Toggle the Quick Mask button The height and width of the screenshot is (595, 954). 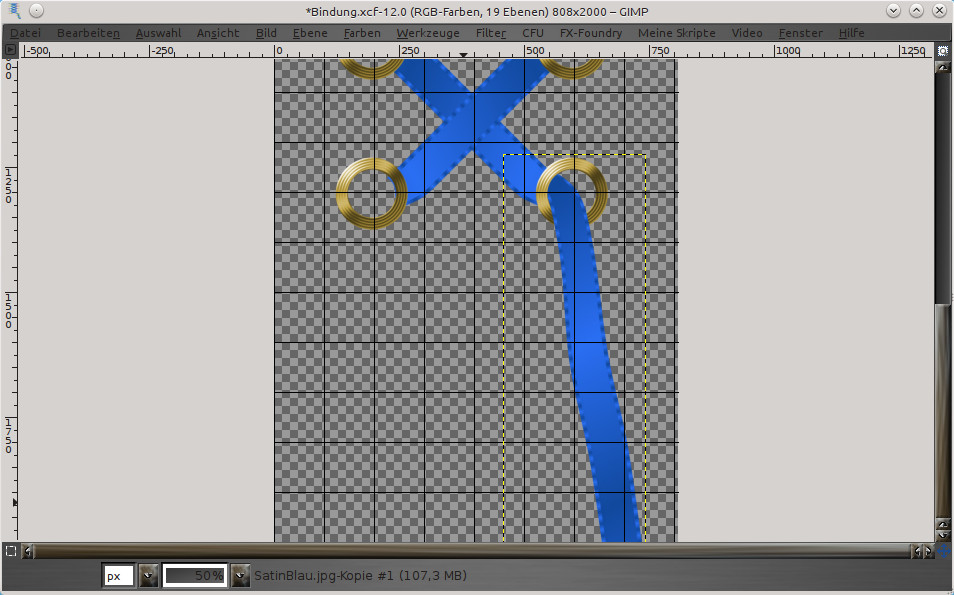coord(11,551)
